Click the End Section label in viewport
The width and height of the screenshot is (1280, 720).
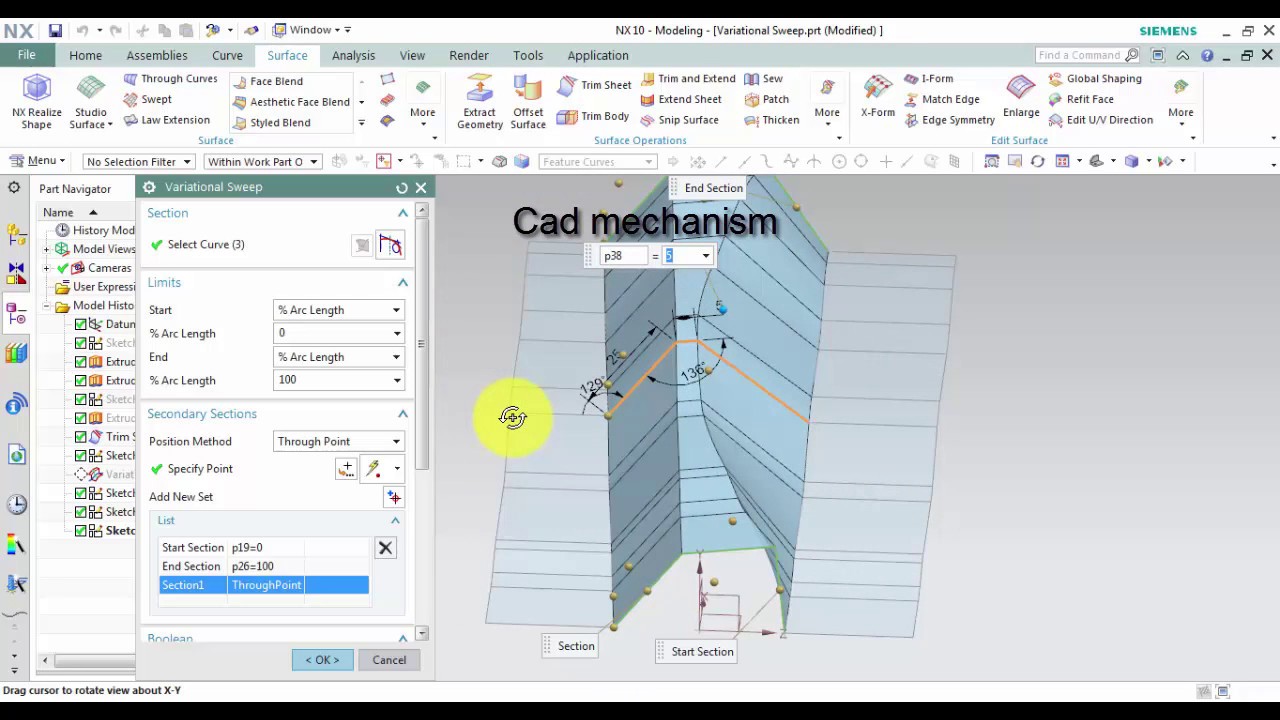coord(714,188)
